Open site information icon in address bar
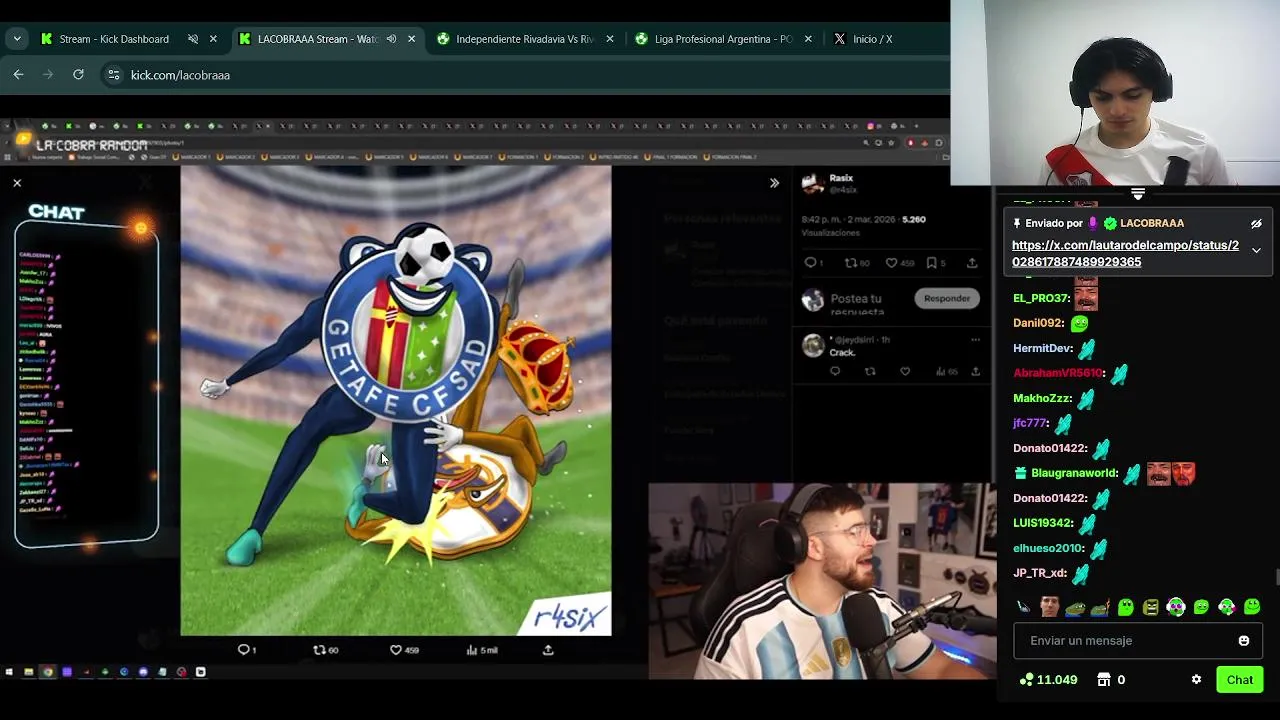This screenshot has width=1280, height=720. pyautogui.click(x=113, y=75)
